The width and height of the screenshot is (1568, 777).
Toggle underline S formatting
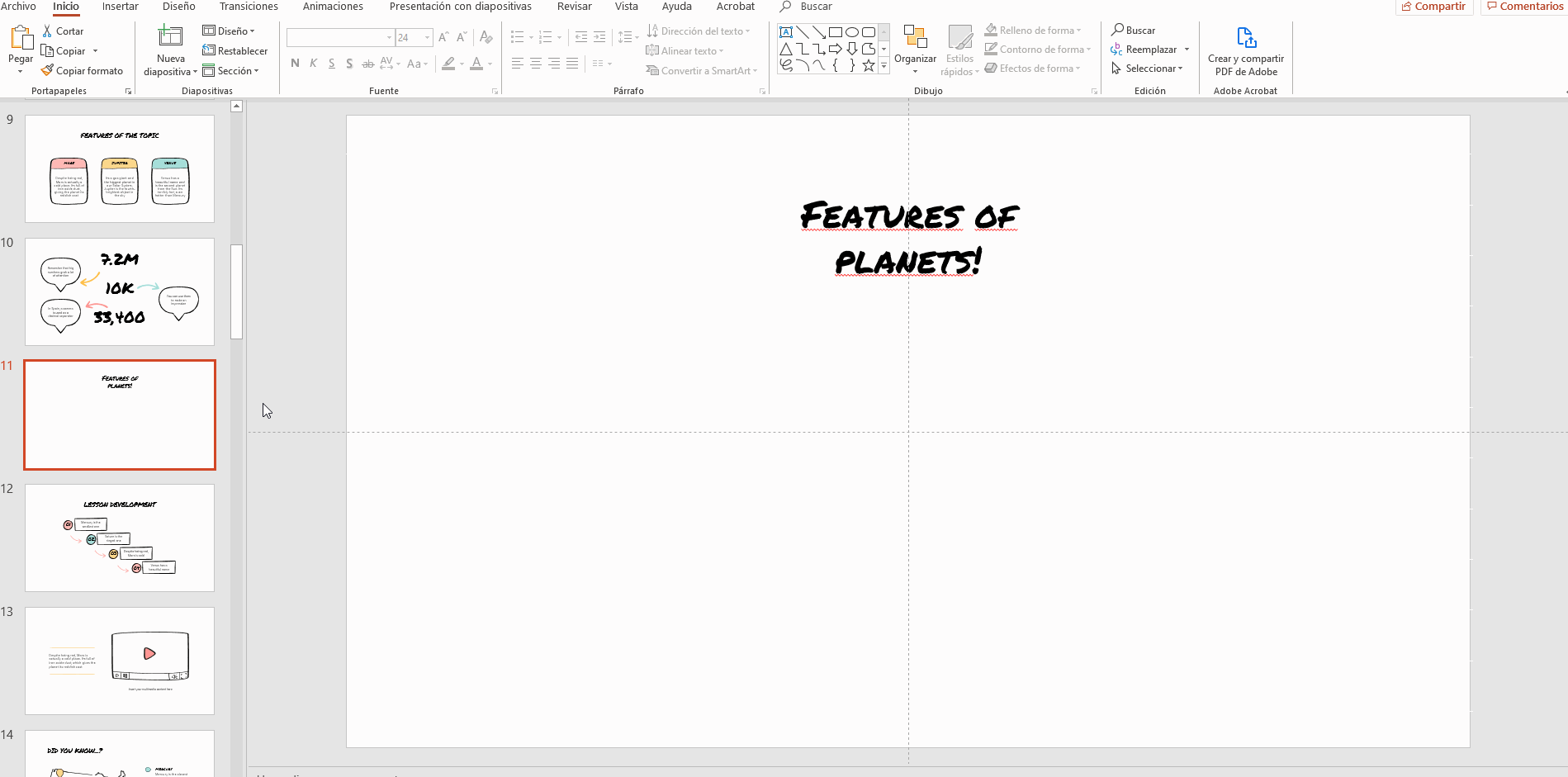pyautogui.click(x=332, y=64)
